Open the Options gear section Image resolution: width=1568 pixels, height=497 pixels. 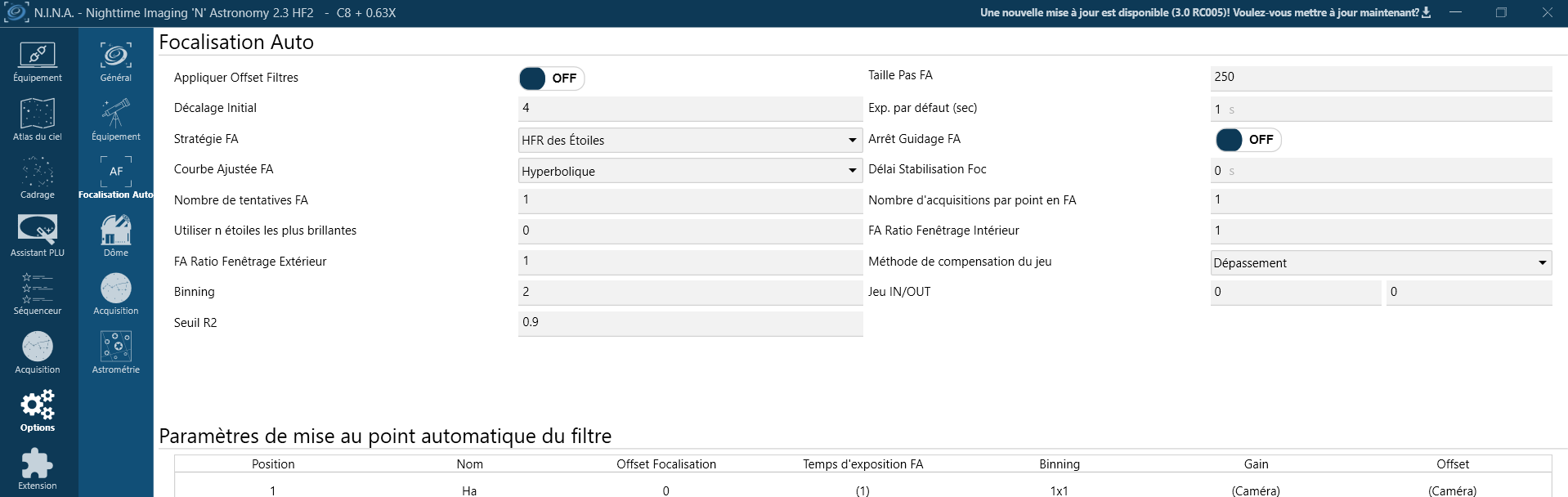[38, 410]
